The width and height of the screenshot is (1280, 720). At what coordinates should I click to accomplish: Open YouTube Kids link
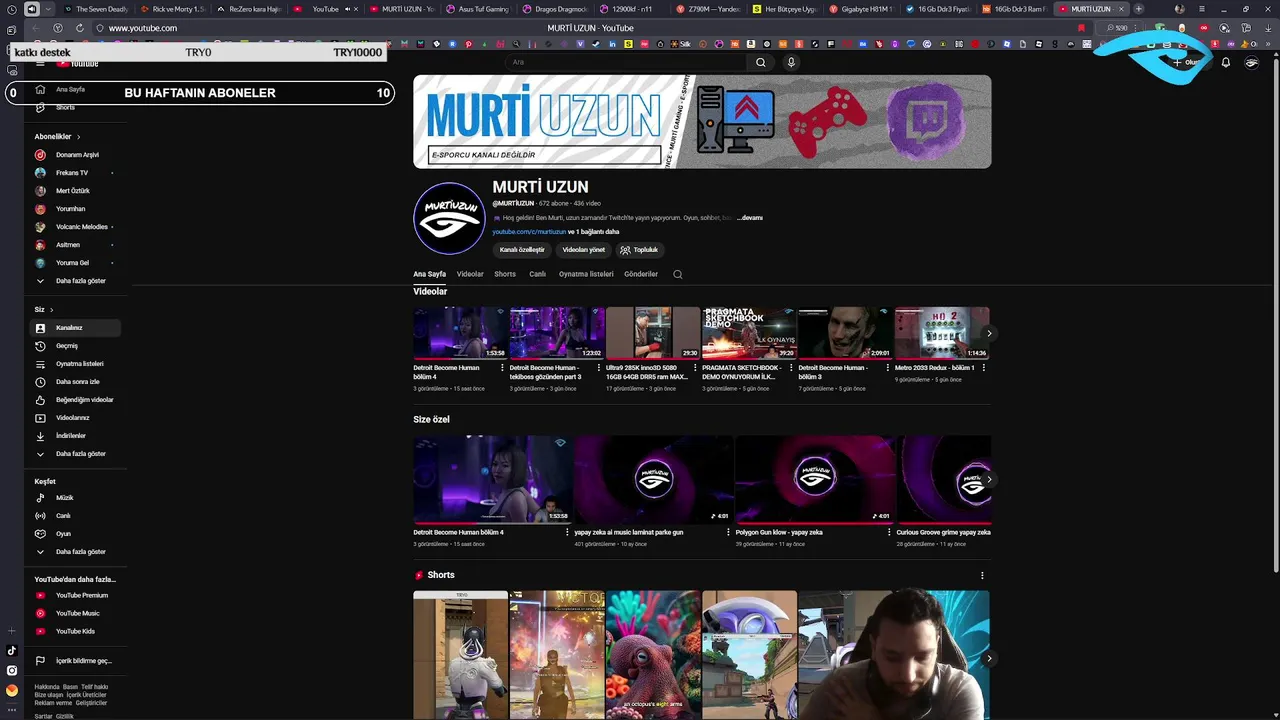(75, 632)
